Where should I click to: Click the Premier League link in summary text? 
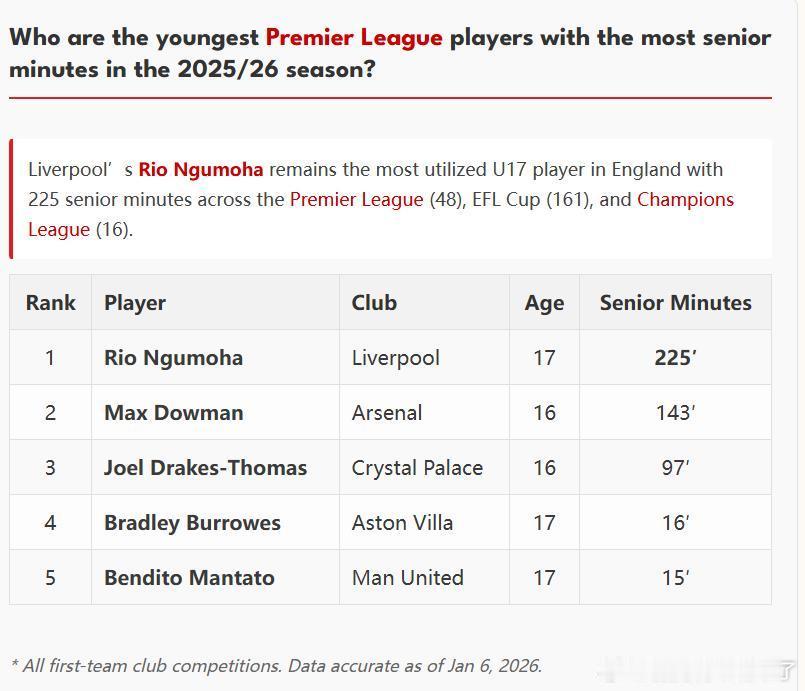point(356,200)
